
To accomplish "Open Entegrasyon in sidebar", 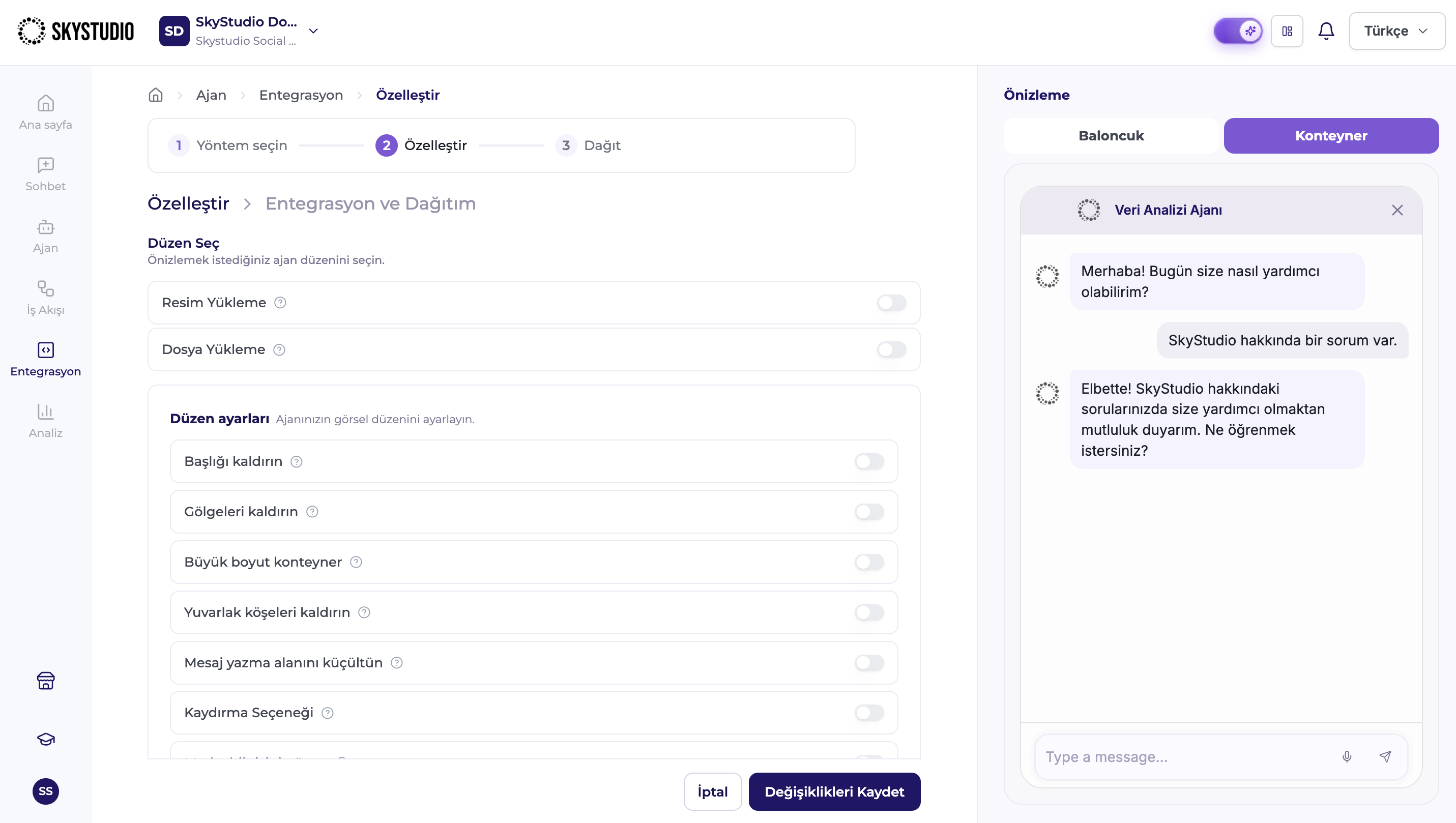I will pyautogui.click(x=46, y=360).
